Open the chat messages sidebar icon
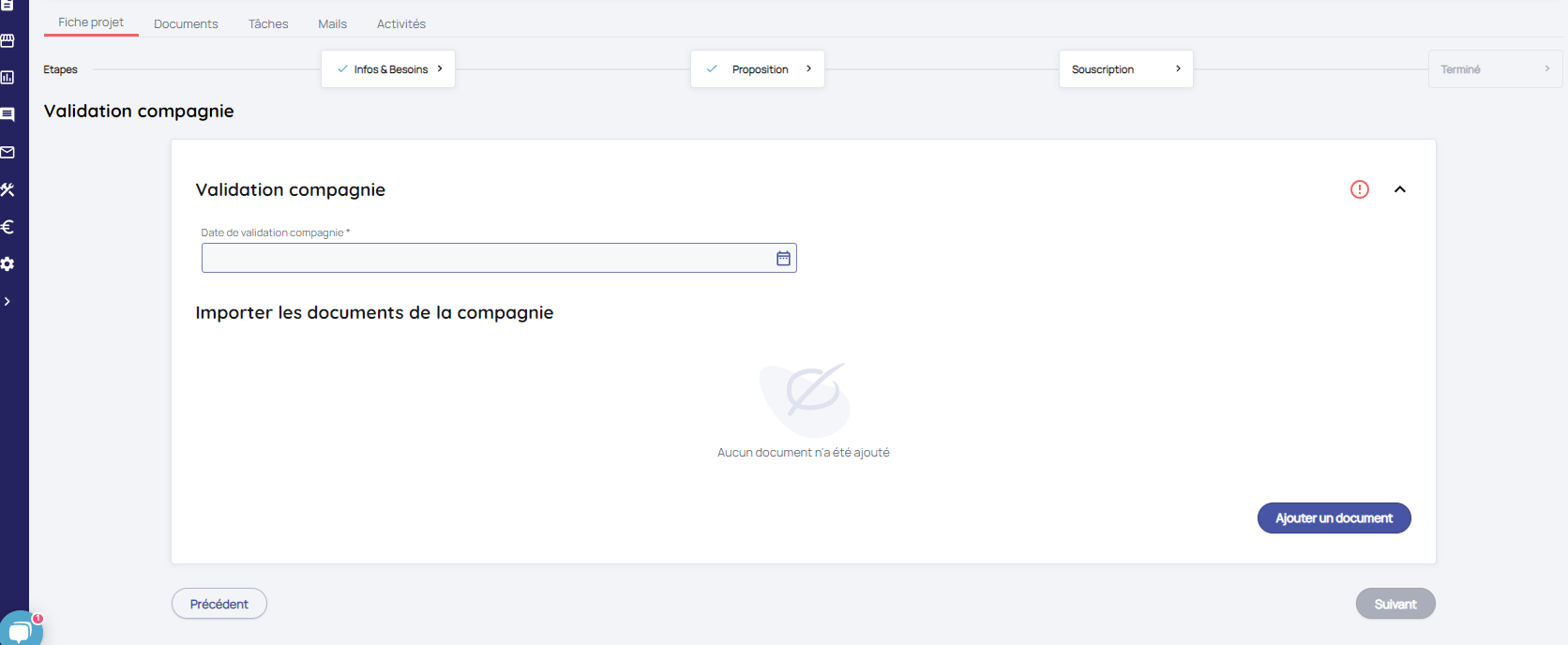 coord(8,114)
